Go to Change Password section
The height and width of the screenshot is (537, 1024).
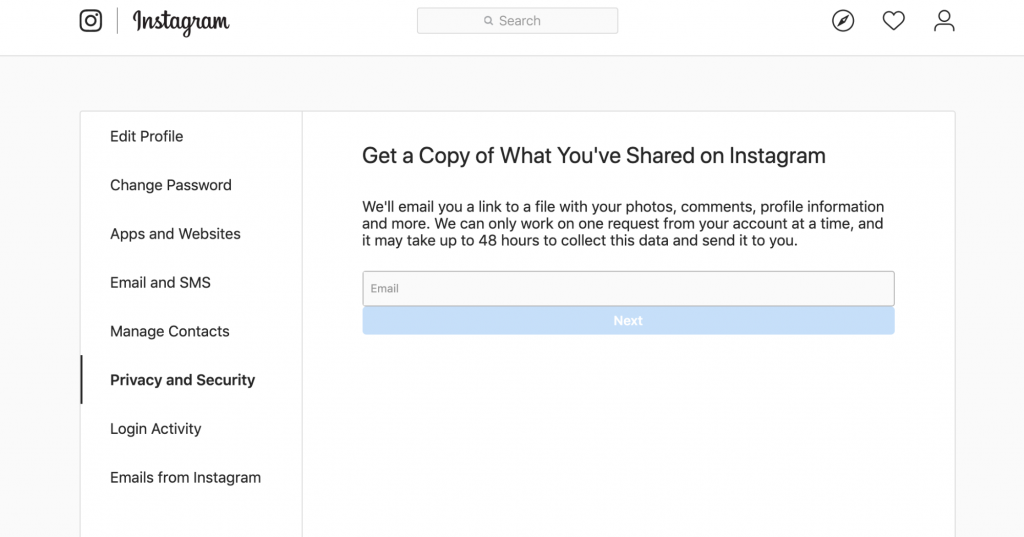[170, 185]
